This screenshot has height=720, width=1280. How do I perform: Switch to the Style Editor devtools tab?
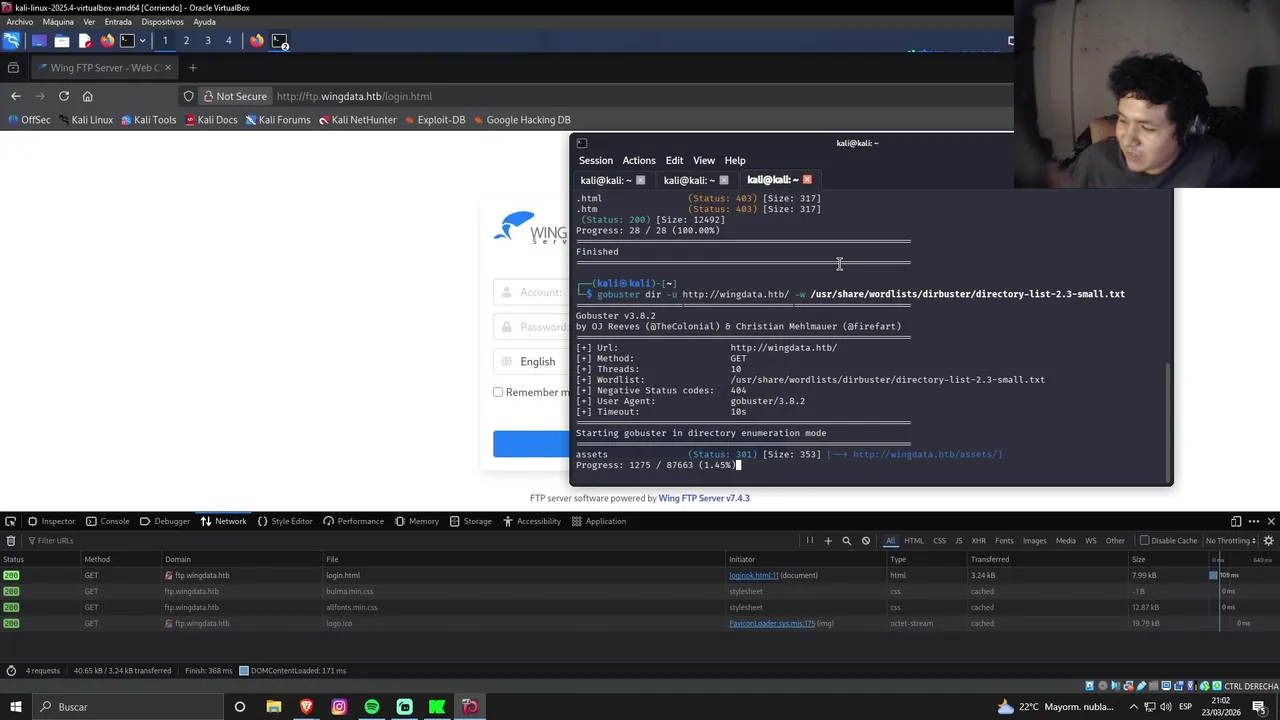click(x=285, y=521)
